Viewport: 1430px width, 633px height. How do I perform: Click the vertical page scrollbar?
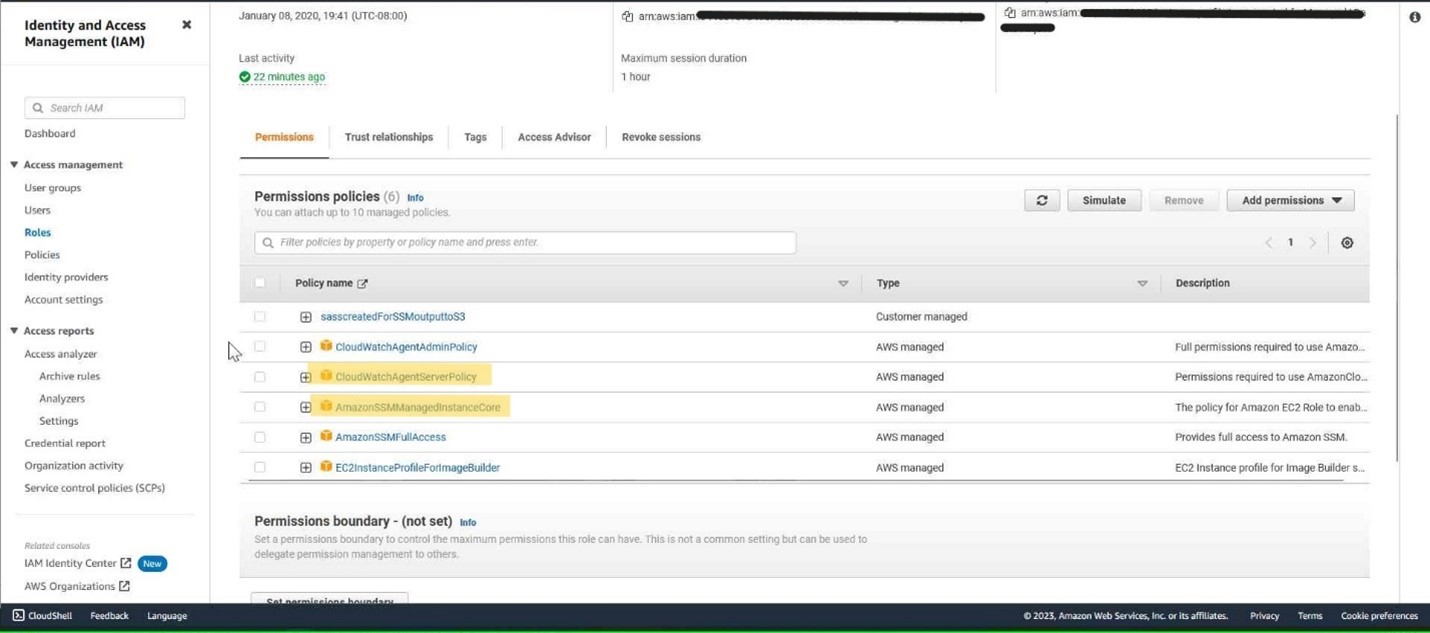click(1397, 288)
